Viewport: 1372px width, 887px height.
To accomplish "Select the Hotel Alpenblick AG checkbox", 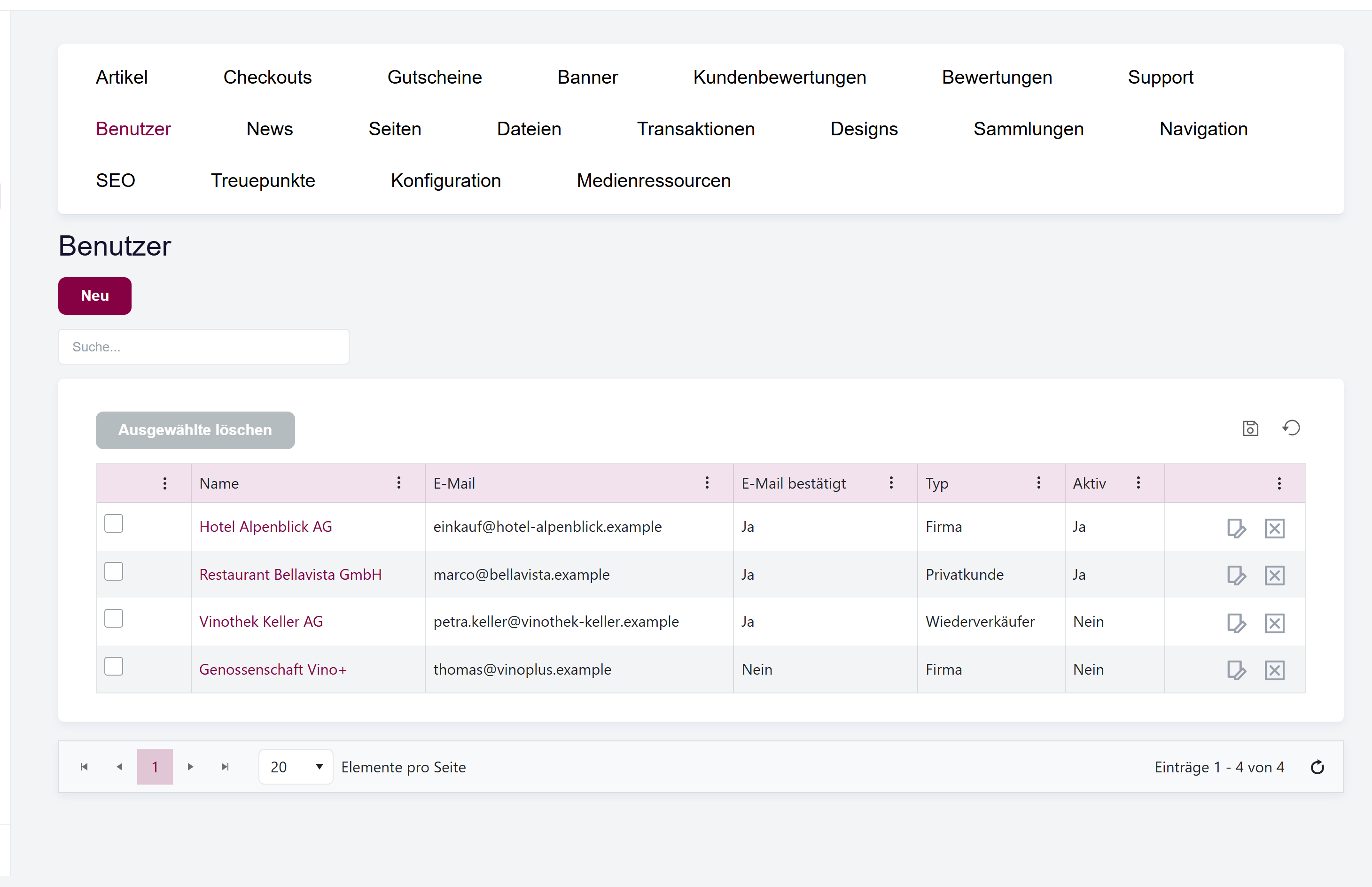I will coord(113,523).
